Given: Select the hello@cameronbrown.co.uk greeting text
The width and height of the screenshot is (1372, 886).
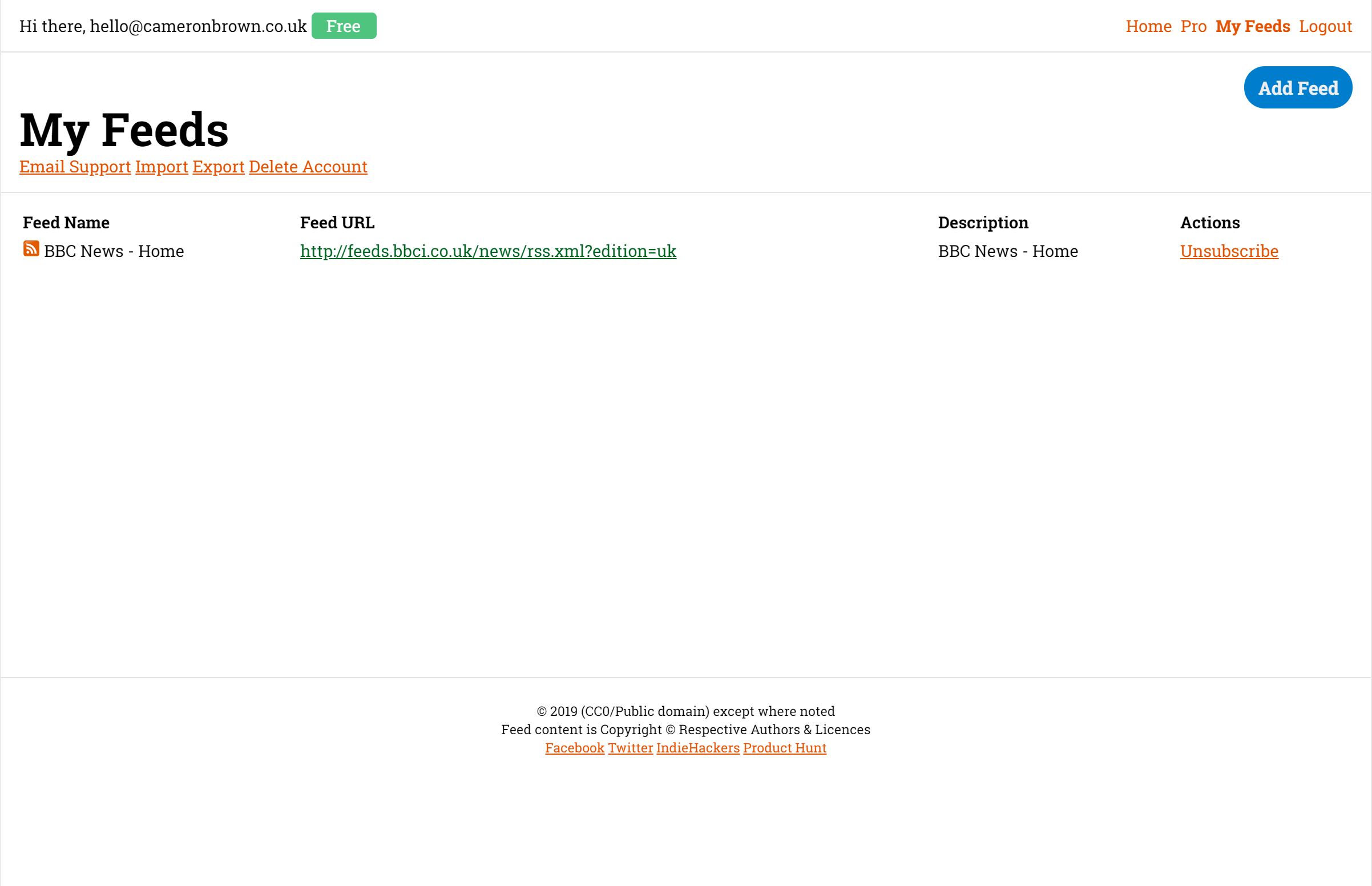Looking at the screenshot, I should point(163,26).
